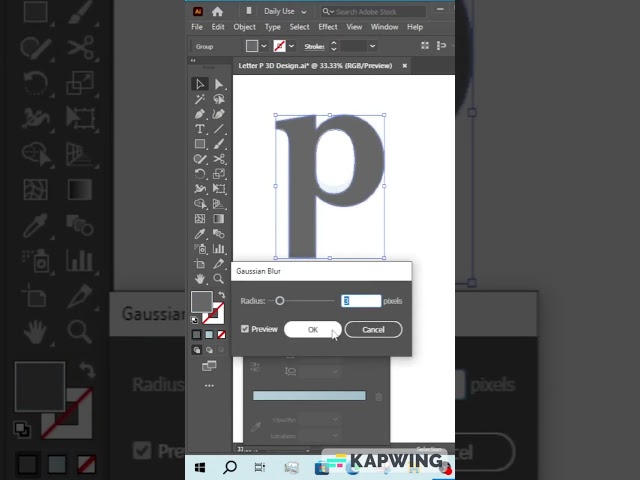Viewport: 640px width, 480px height.
Task: Choose the Lasso tool
Action: coord(219,99)
